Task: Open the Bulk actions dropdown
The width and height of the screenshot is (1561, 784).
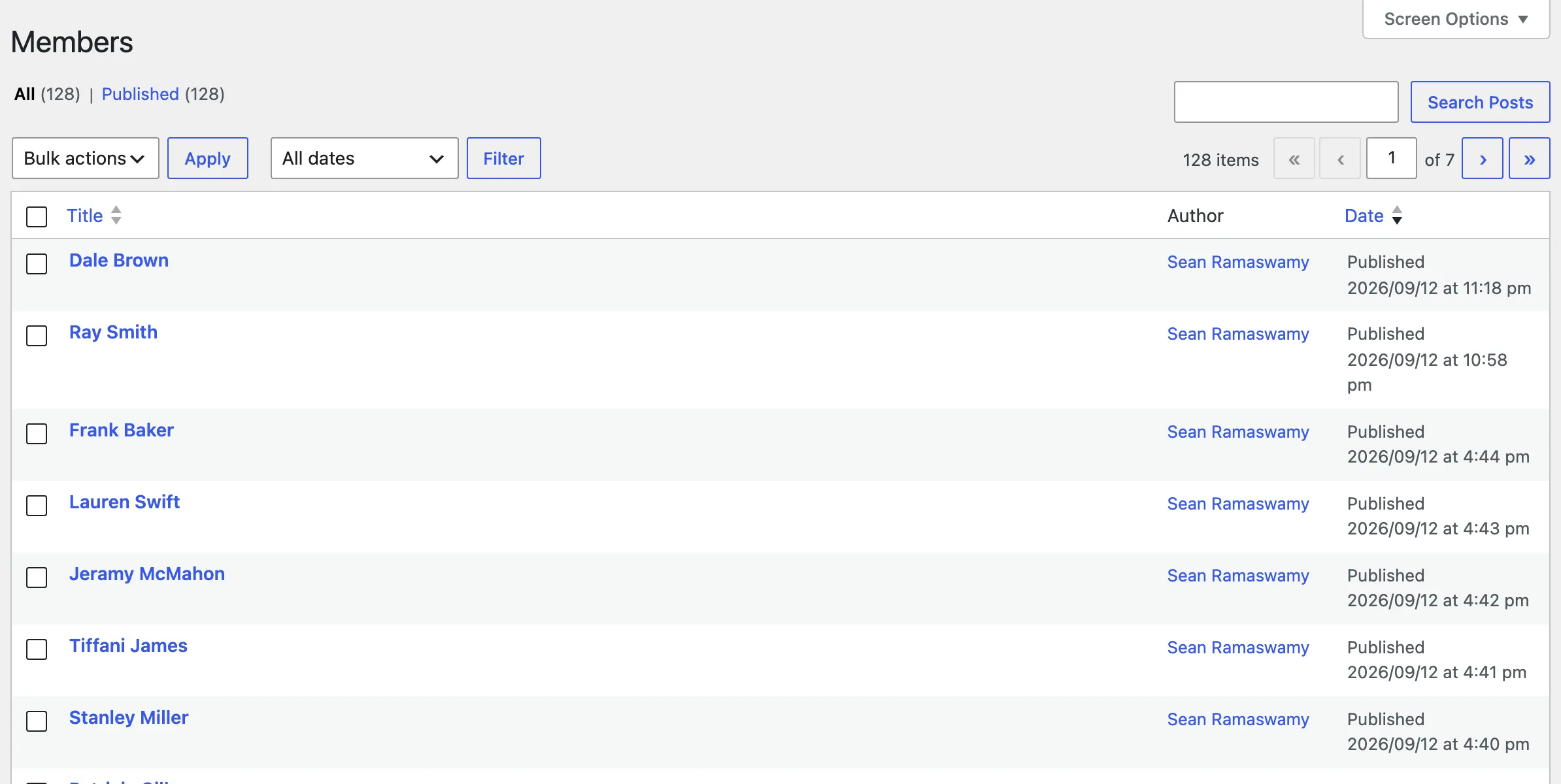Action: [86, 158]
